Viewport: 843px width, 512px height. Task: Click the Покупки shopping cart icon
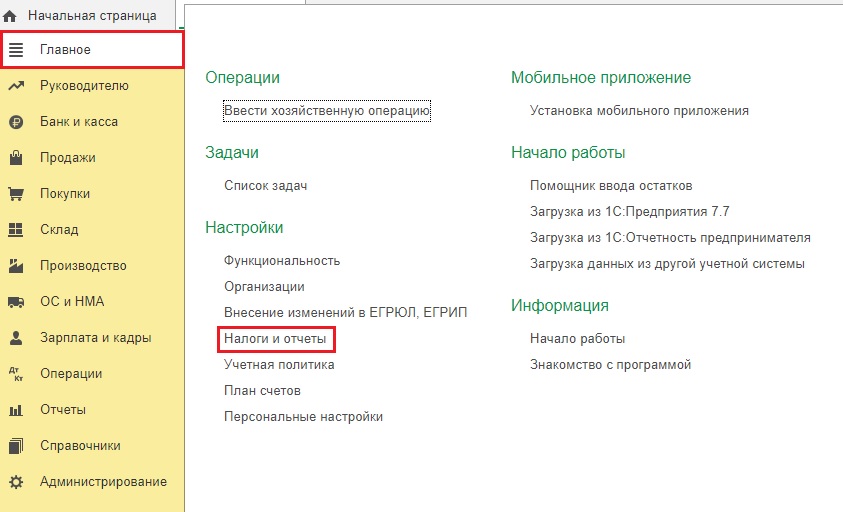(x=16, y=194)
